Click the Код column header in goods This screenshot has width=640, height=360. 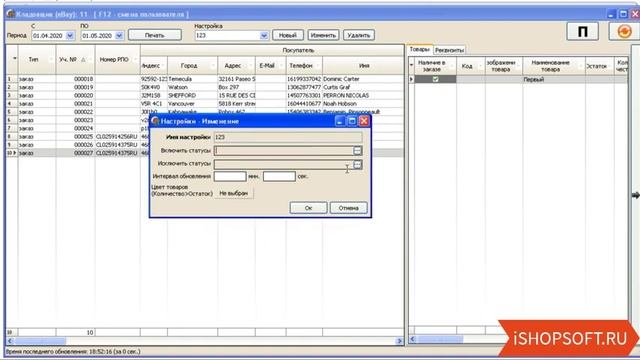(x=470, y=66)
